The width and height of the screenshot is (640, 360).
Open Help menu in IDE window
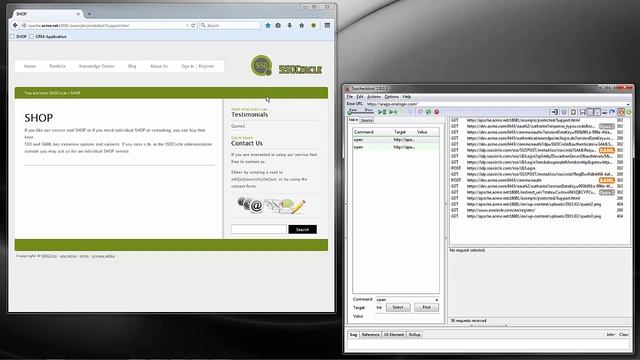tap(407, 97)
